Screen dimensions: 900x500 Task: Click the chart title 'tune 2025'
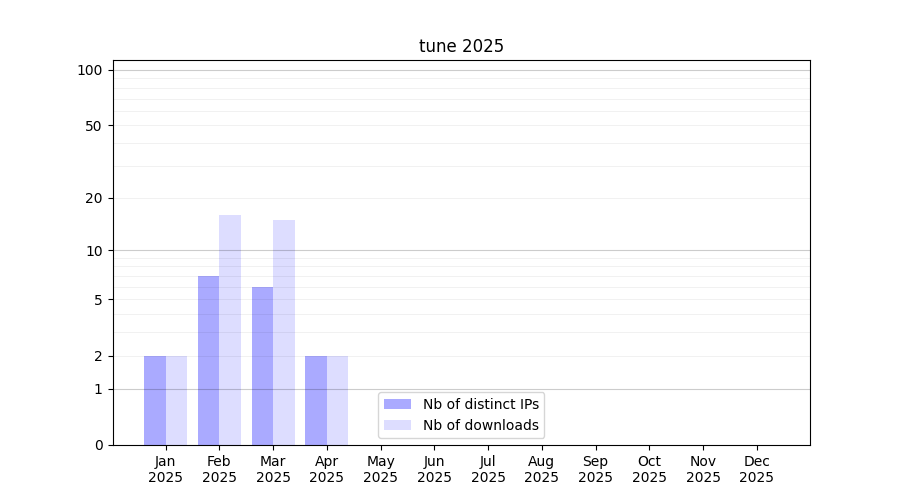coord(461,46)
